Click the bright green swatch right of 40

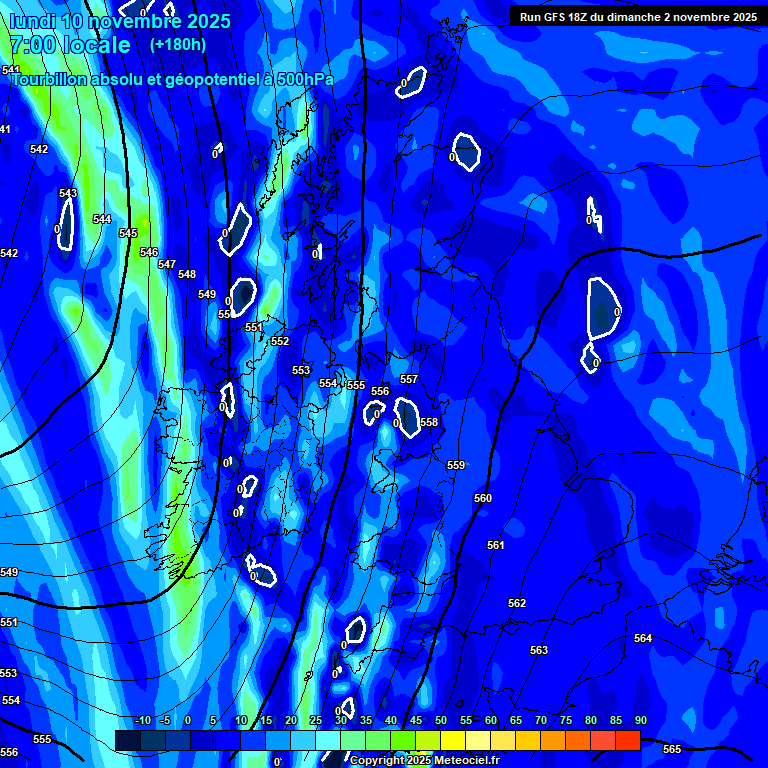click(x=403, y=740)
